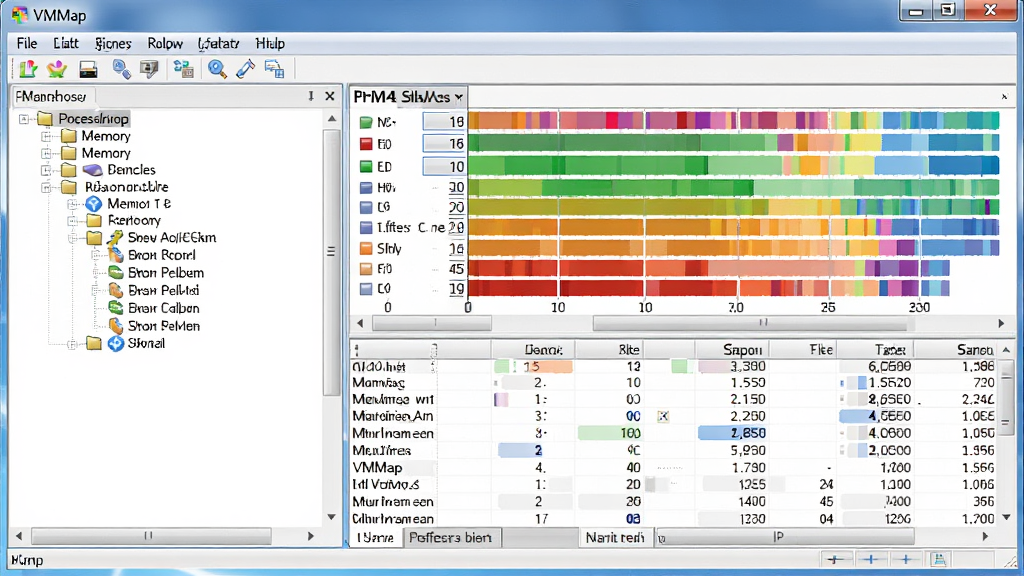Click the Klmp status bar text
The width and height of the screenshot is (1024, 576).
tap(27, 560)
